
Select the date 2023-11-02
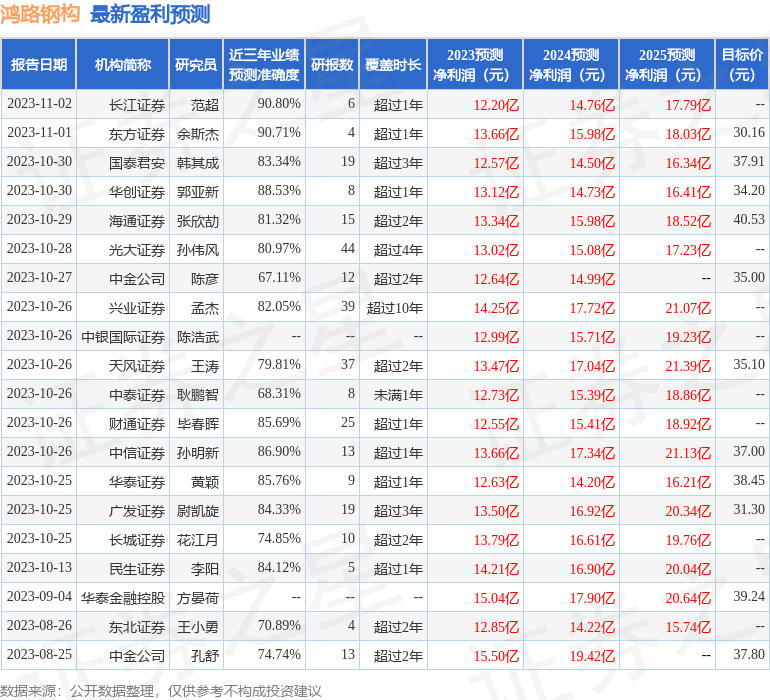pos(39,104)
